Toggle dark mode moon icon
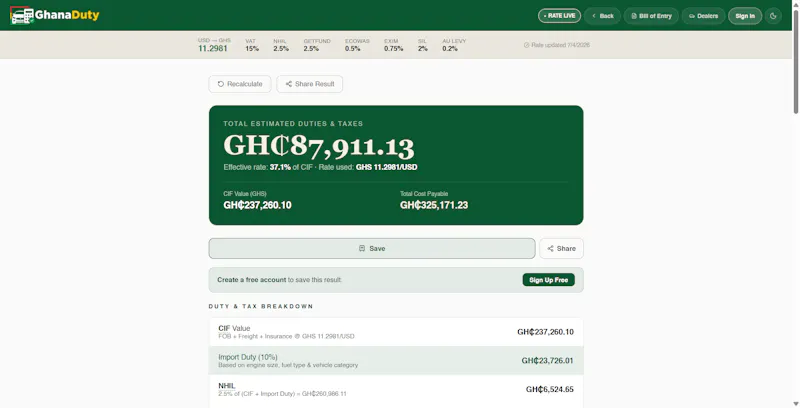This screenshot has width=800, height=408. point(773,16)
